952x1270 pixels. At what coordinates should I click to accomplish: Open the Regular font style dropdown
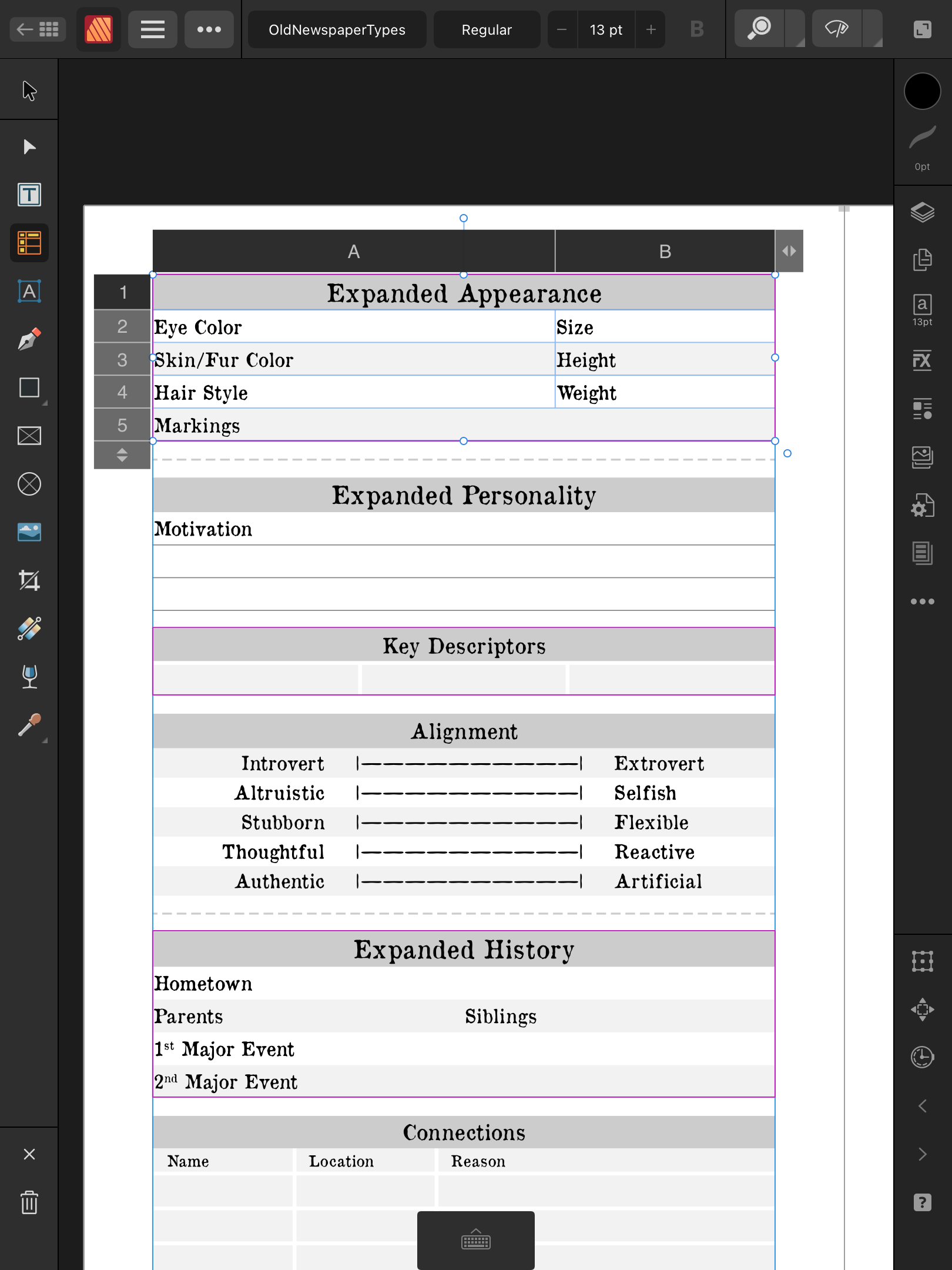click(x=487, y=29)
